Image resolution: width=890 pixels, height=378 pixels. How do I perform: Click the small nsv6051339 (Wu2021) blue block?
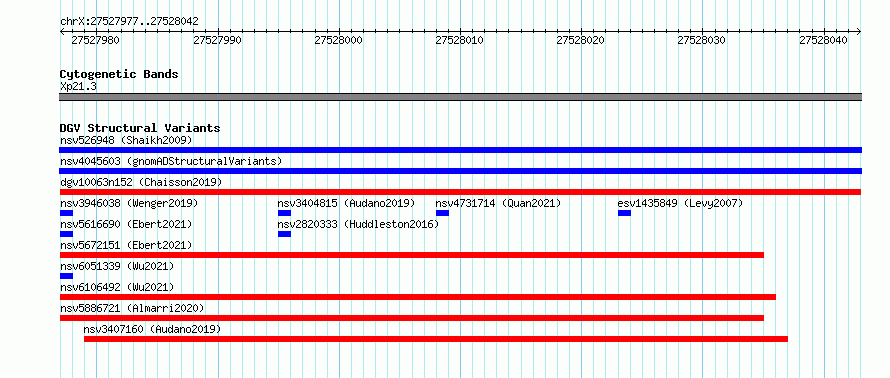point(66,276)
